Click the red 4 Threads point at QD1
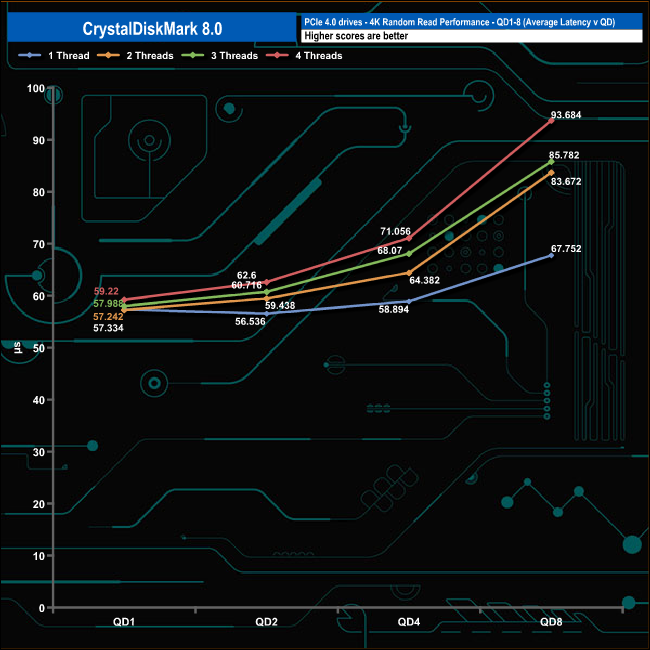 (x=124, y=299)
